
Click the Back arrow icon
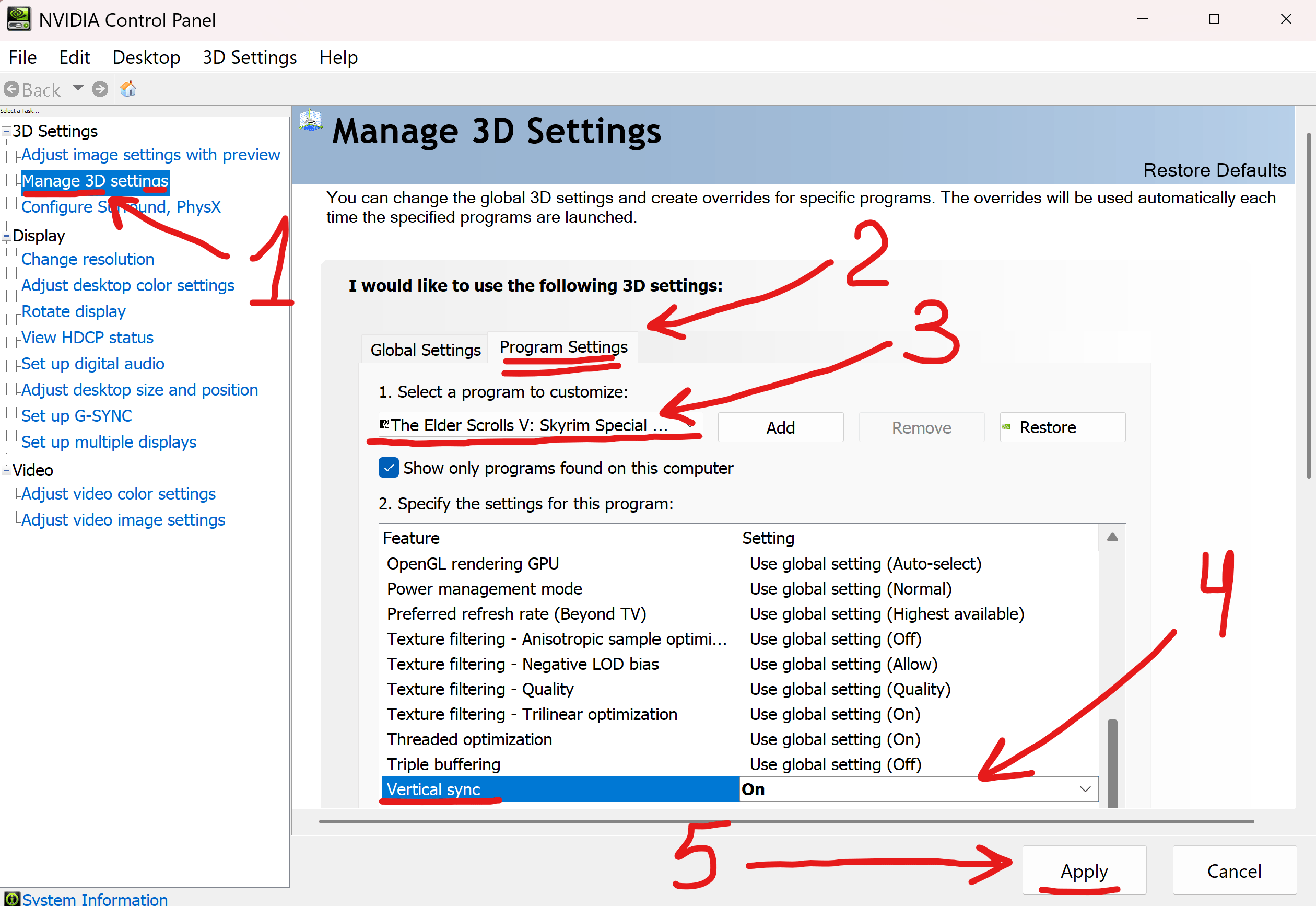11,89
